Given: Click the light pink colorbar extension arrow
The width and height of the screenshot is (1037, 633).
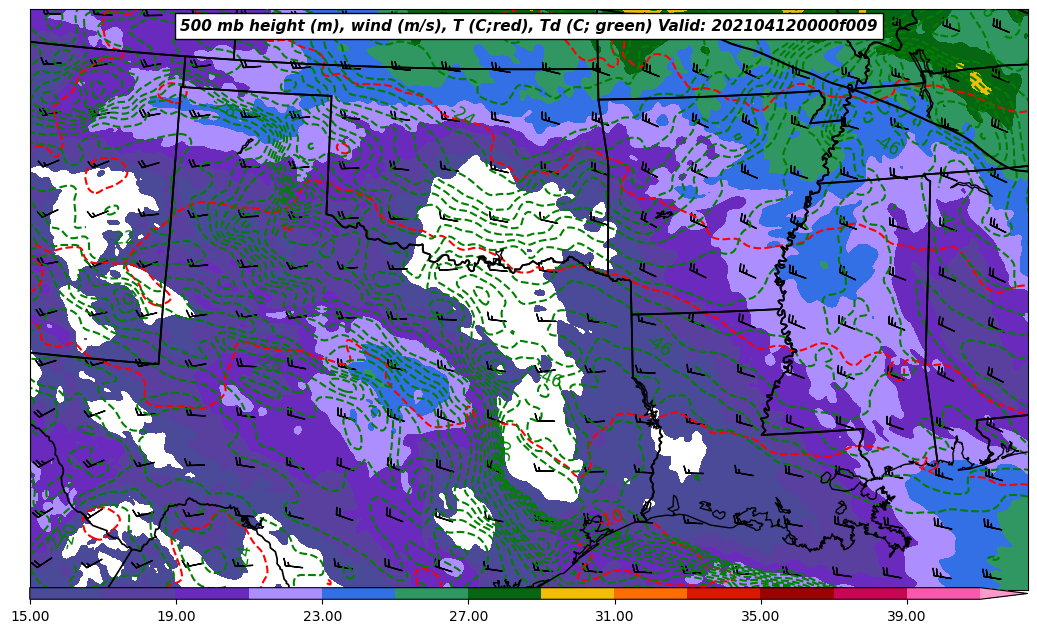Looking at the screenshot, I should point(1002,593).
